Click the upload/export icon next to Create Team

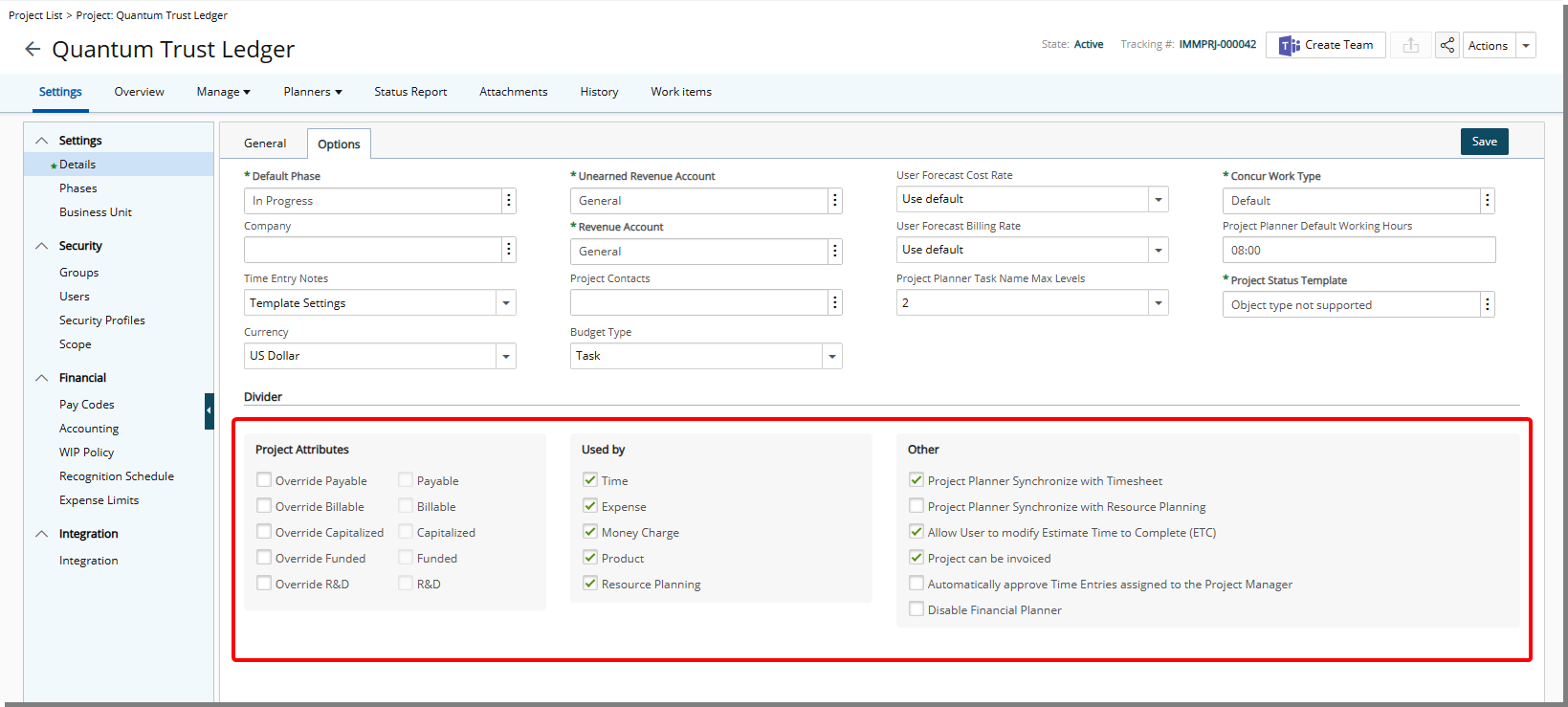pos(1410,45)
